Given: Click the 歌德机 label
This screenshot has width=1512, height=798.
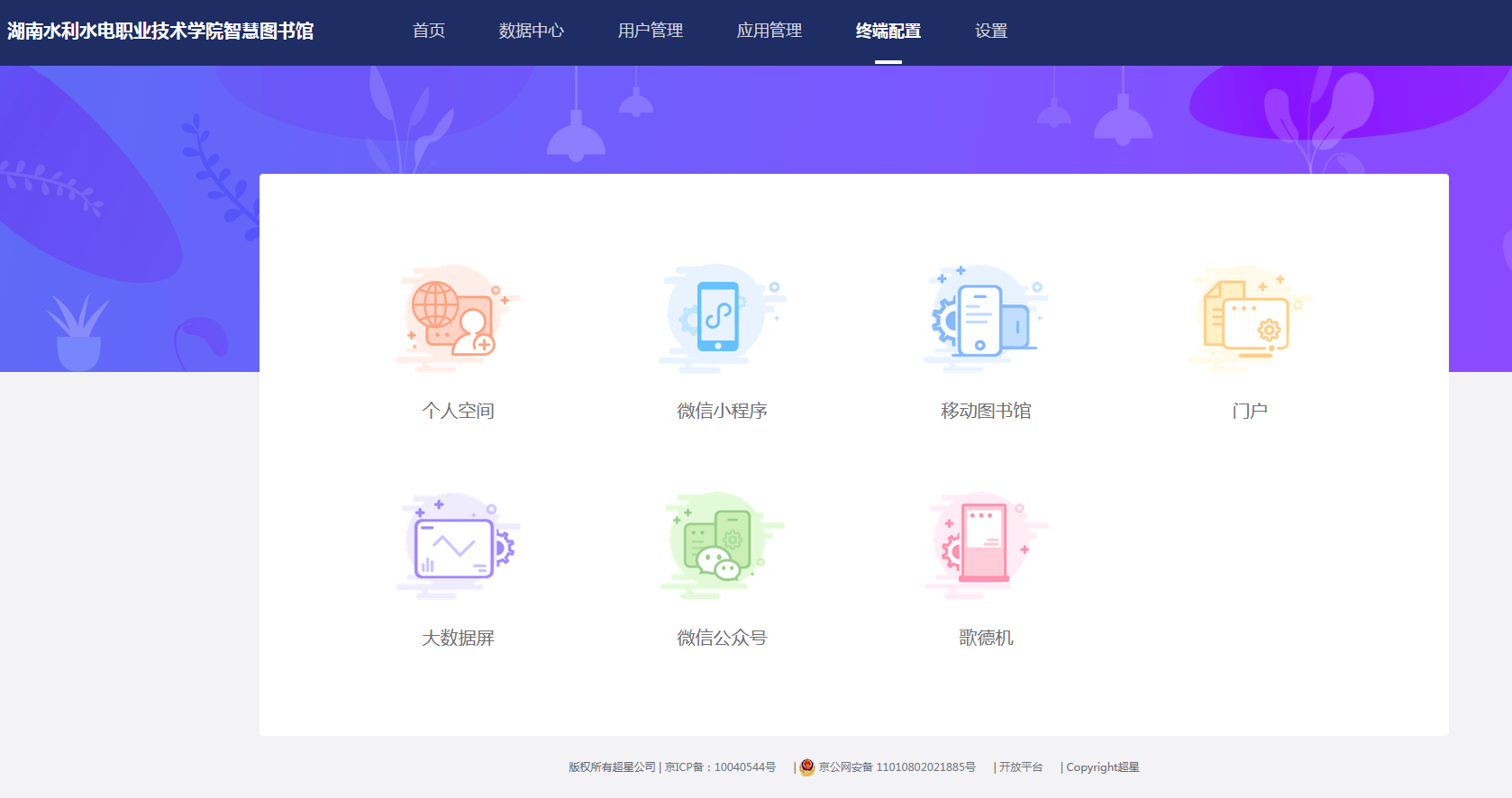Looking at the screenshot, I should click(986, 638).
